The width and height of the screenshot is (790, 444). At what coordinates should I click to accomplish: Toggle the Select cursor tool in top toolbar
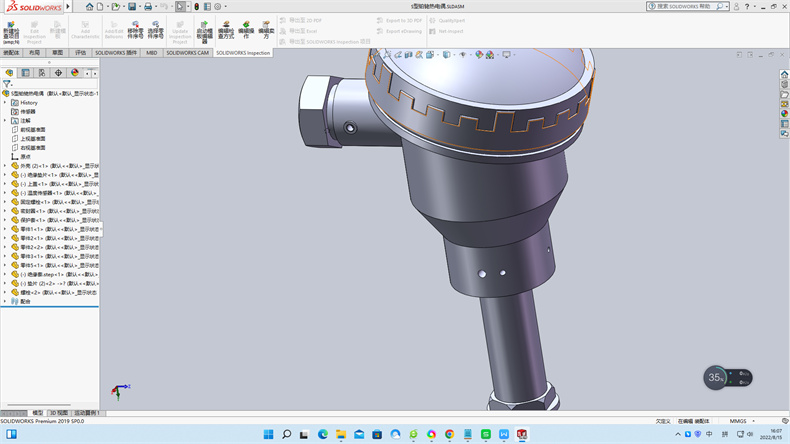point(180,6)
